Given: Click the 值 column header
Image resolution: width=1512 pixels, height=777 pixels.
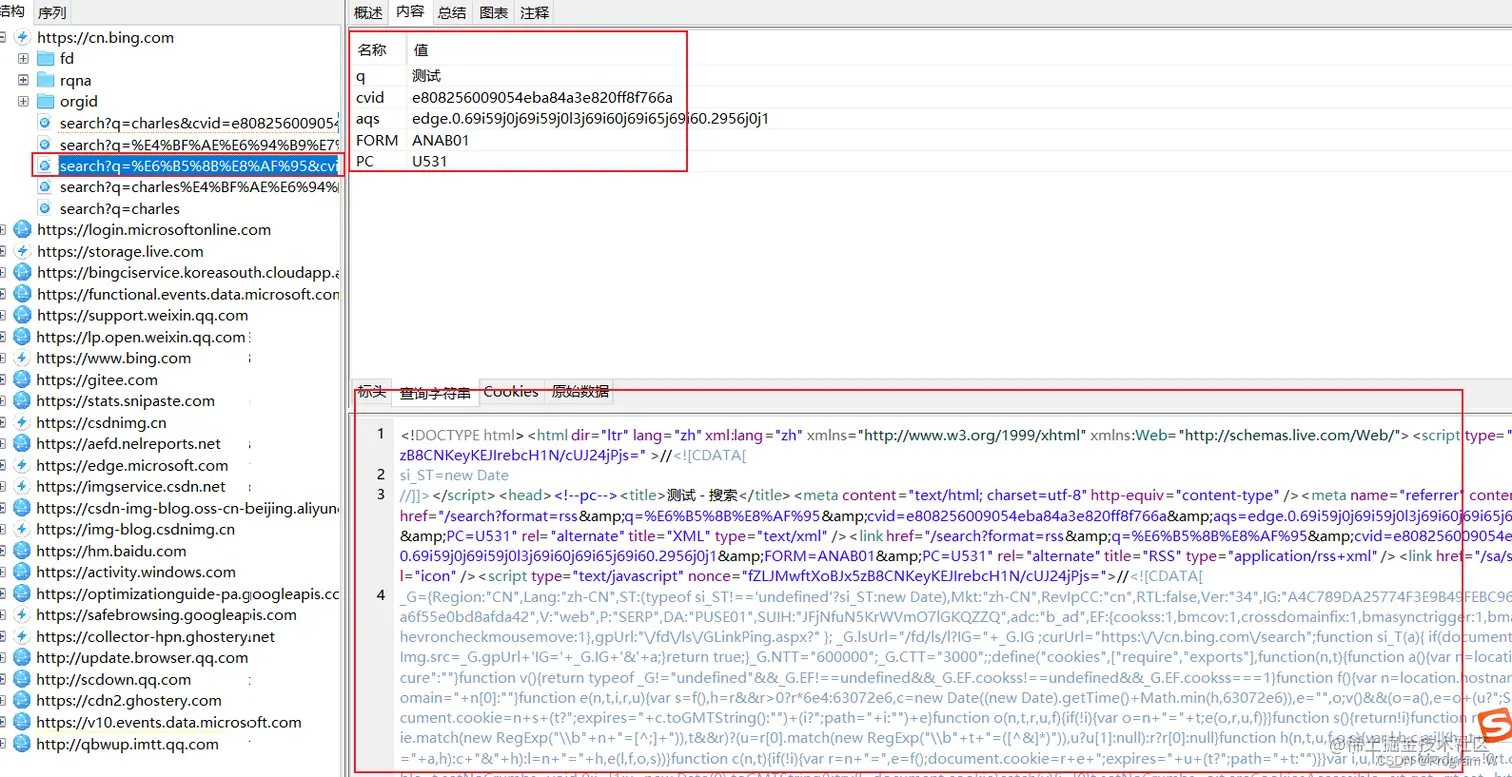Looking at the screenshot, I should pos(421,49).
